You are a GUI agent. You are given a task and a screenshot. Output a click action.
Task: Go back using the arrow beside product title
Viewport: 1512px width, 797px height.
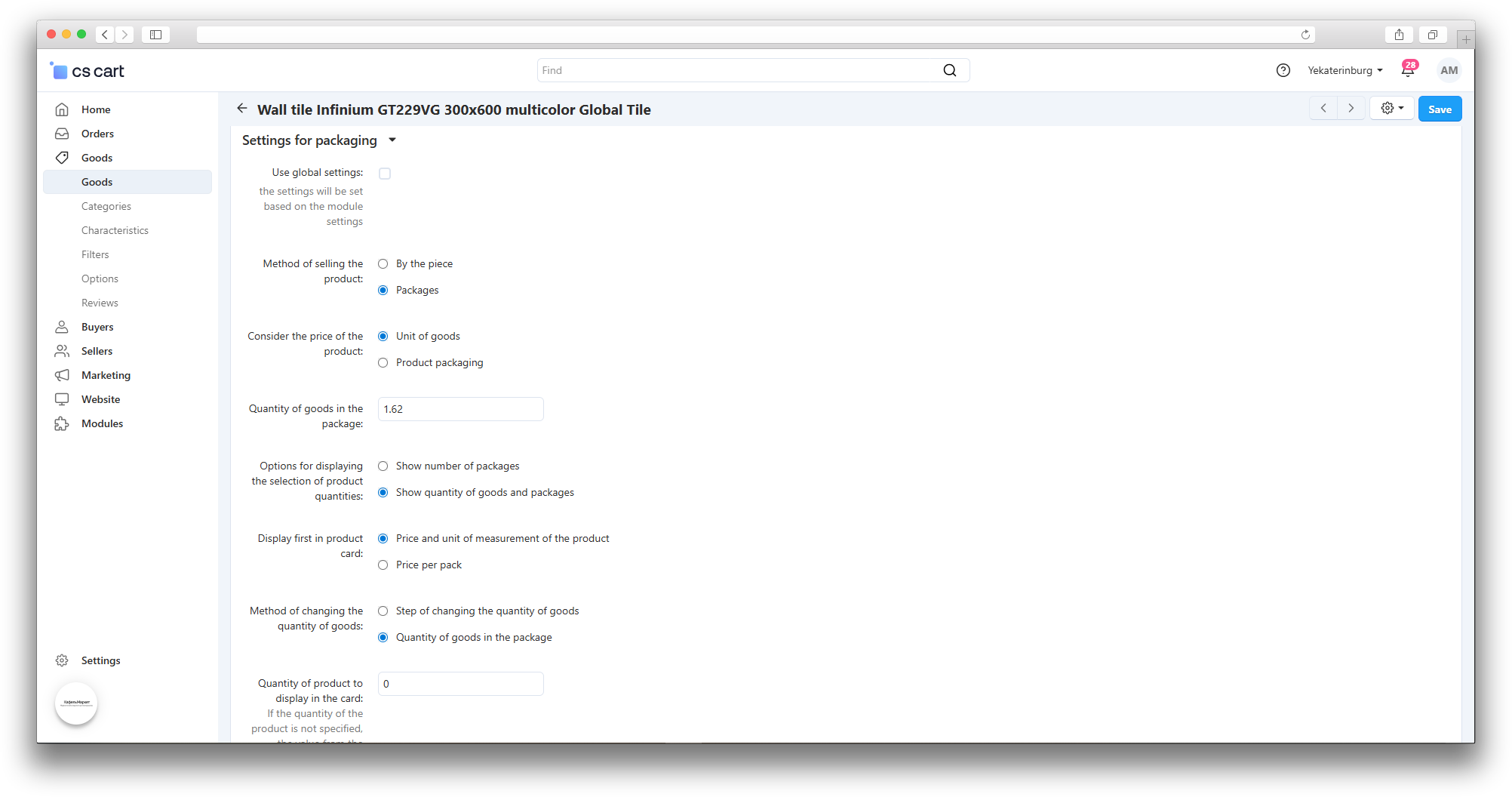click(242, 109)
